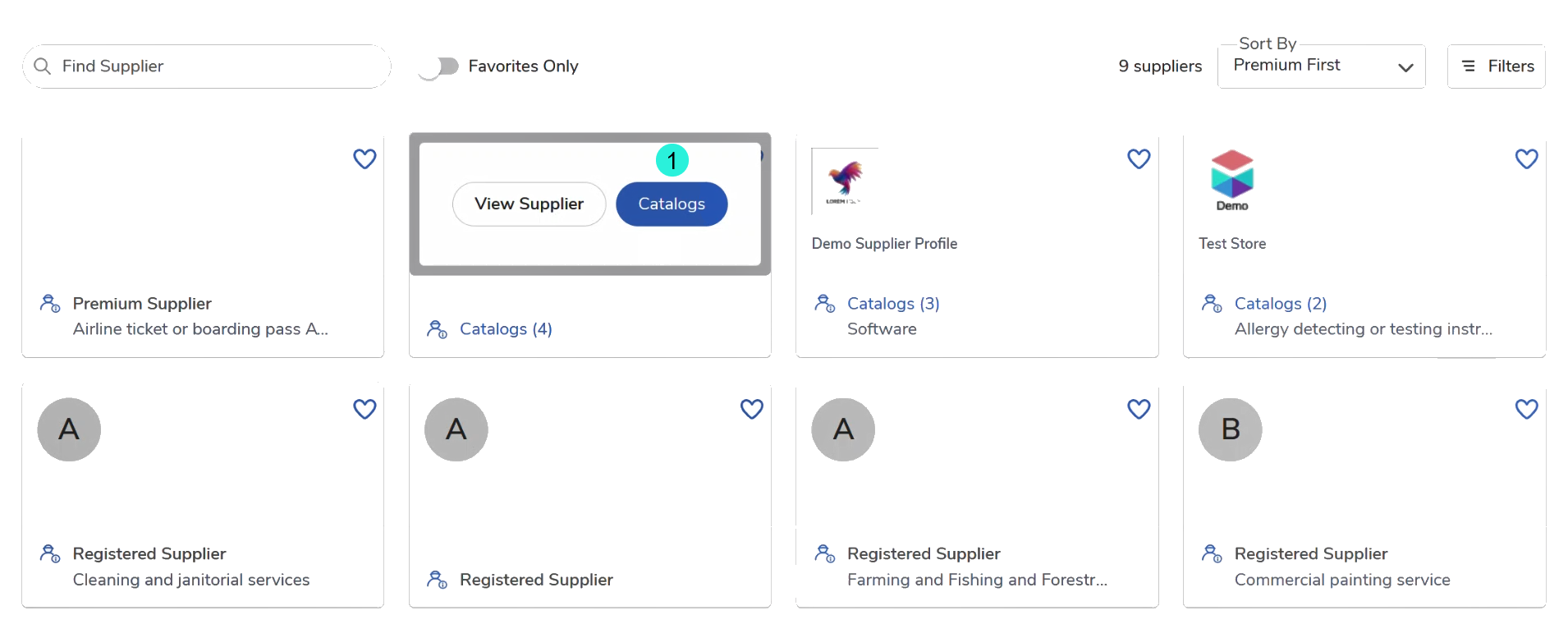Click the Test Store Demo logo
Viewport: 1568px width, 624px height.
click(1231, 180)
